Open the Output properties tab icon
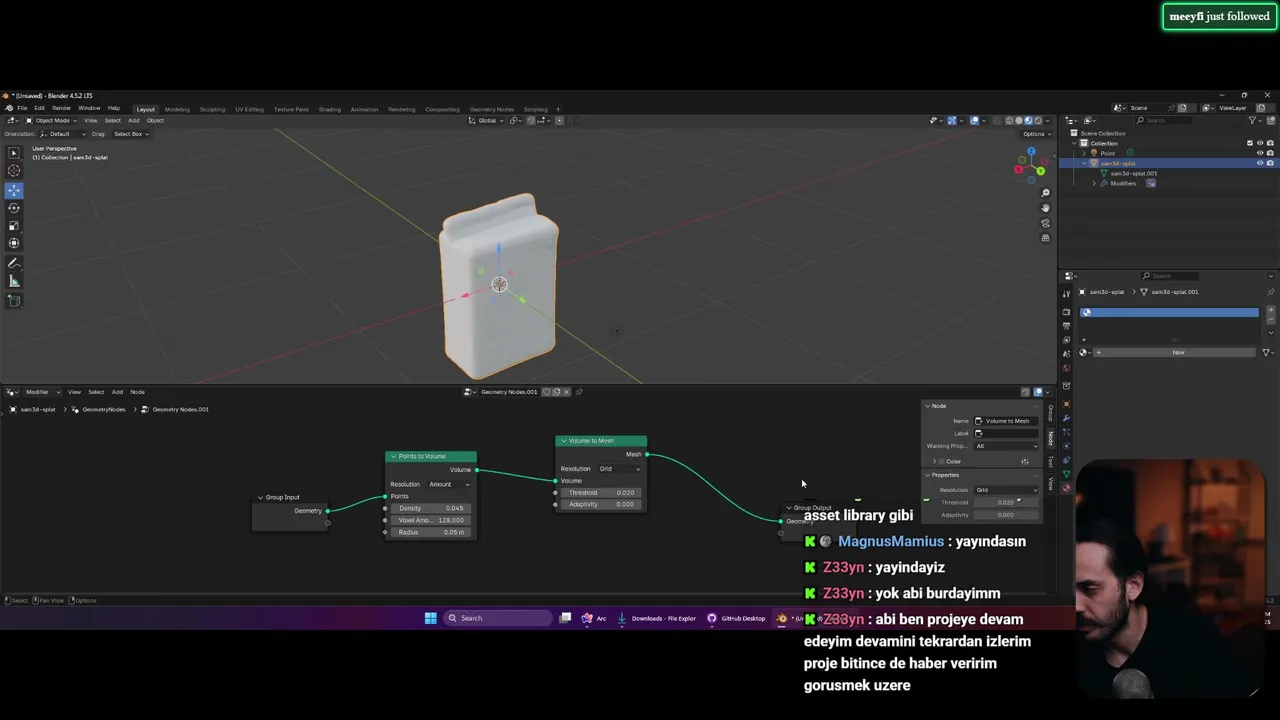1280x720 pixels. 1066,326
